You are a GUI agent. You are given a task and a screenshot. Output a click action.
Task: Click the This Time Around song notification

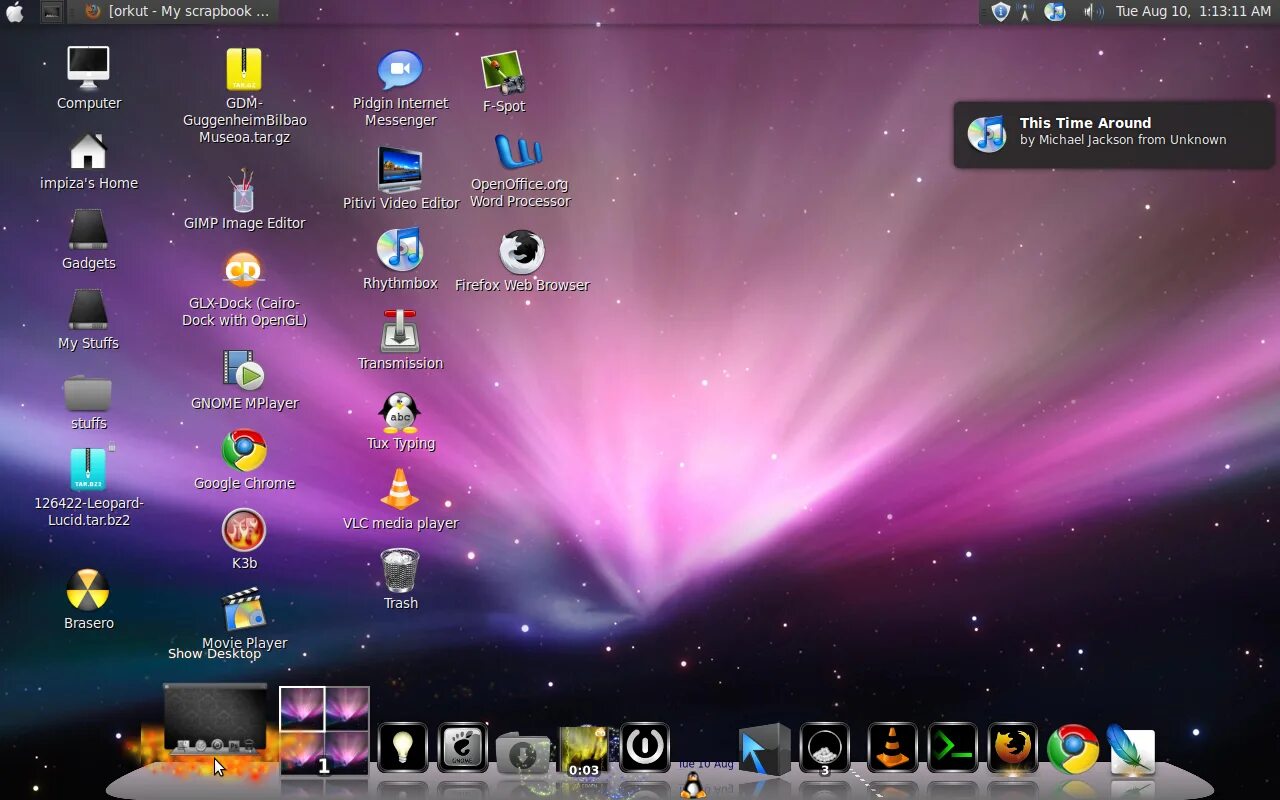point(1114,134)
